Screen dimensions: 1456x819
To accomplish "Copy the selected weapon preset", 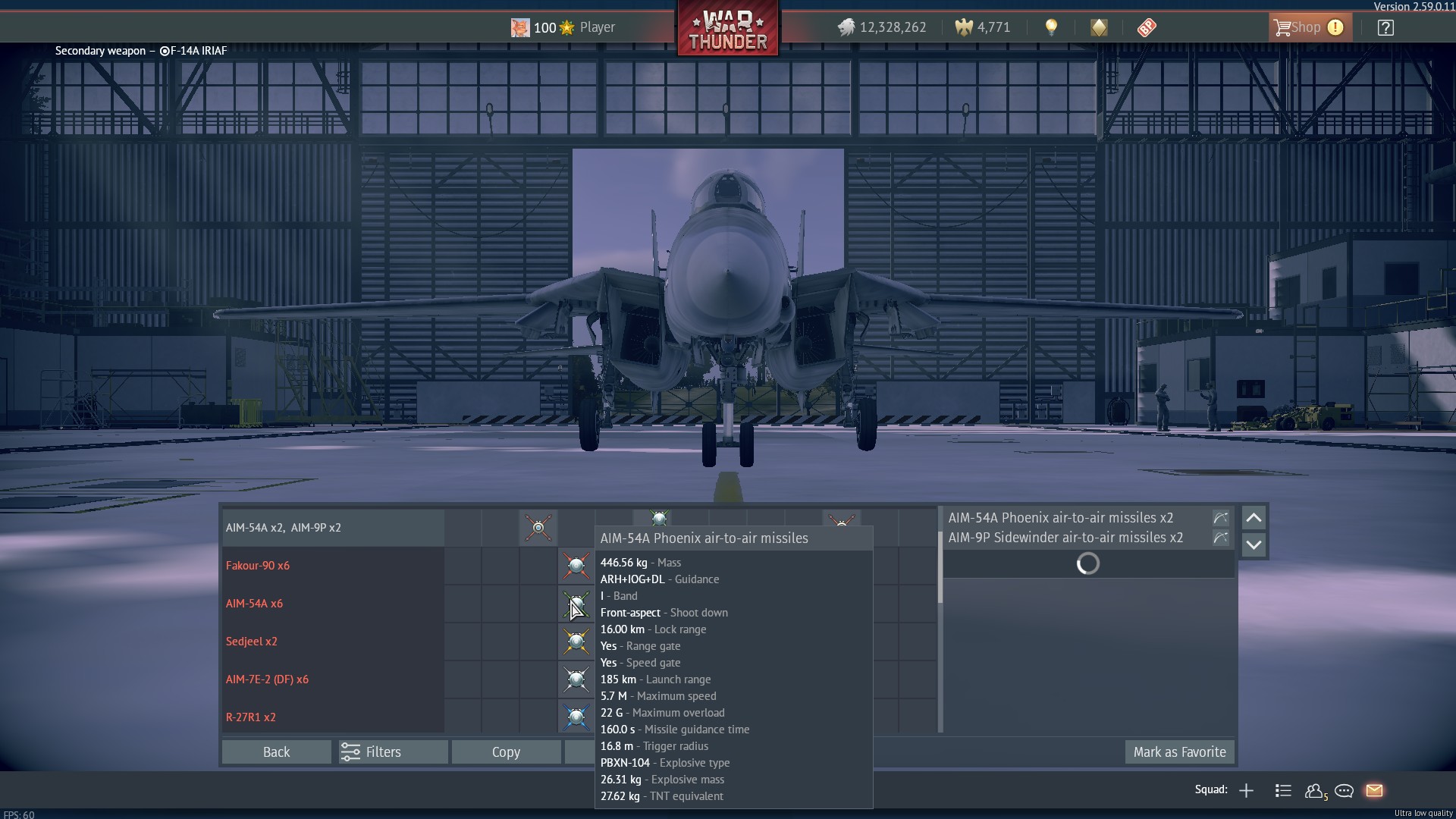I will pyautogui.click(x=507, y=752).
